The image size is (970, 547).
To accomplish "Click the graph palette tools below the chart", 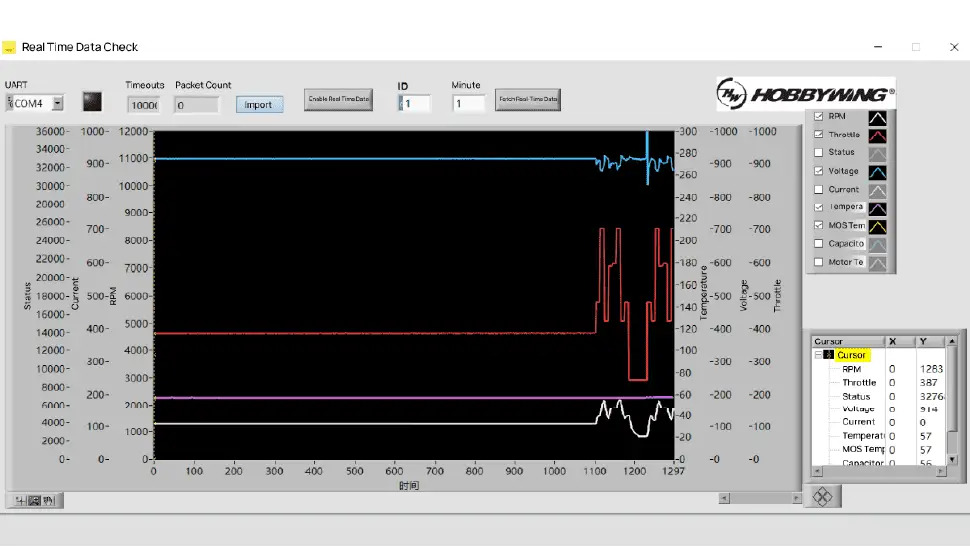I will coord(35,501).
